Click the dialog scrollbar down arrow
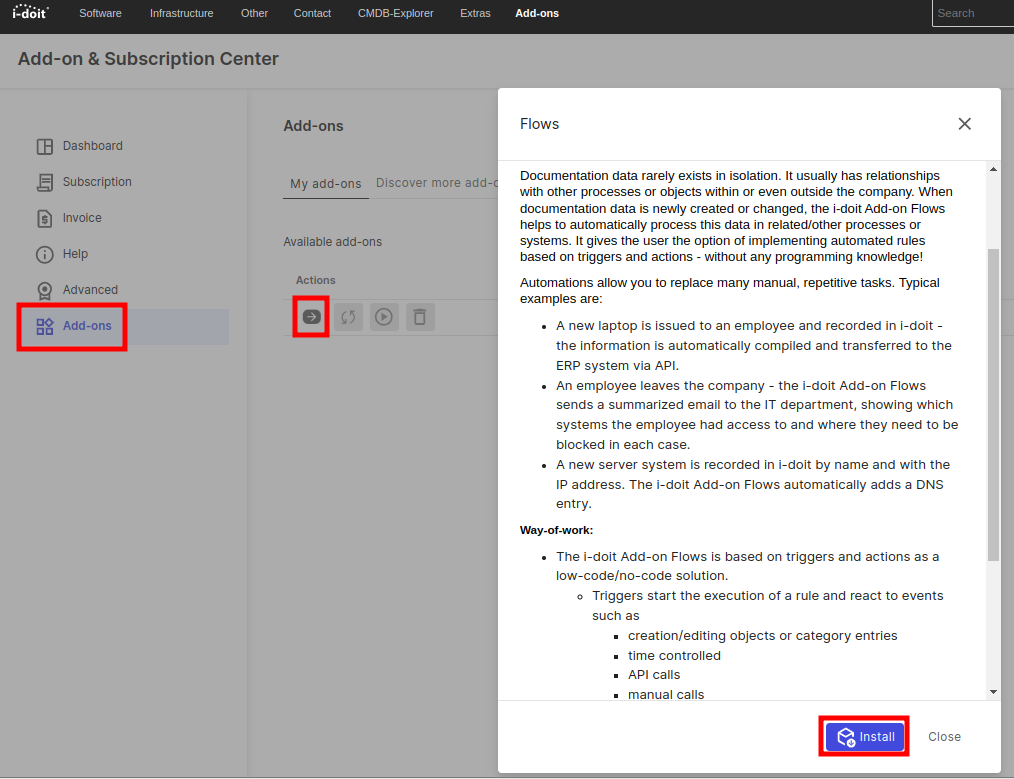Viewport: 1014px width, 779px height. point(993,692)
